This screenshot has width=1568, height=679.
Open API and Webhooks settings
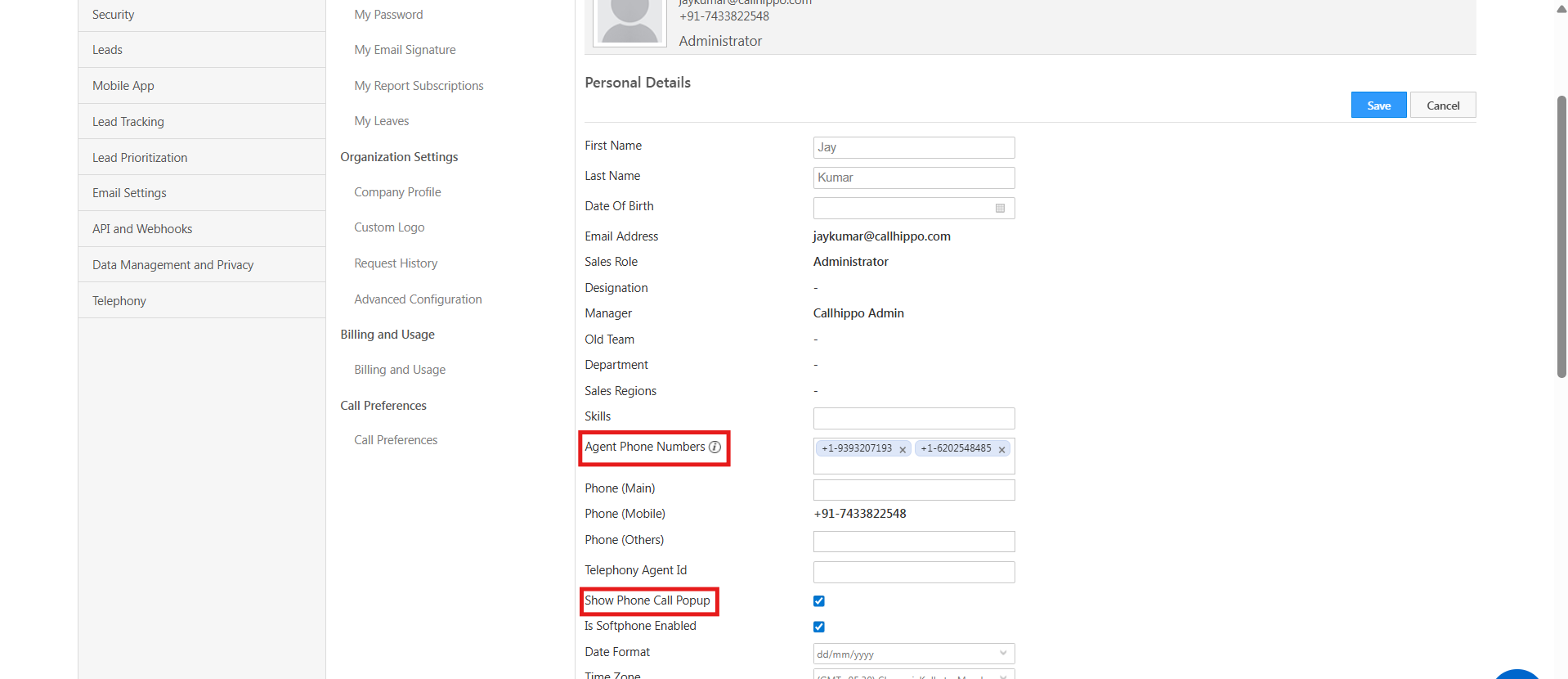(202, 229)
